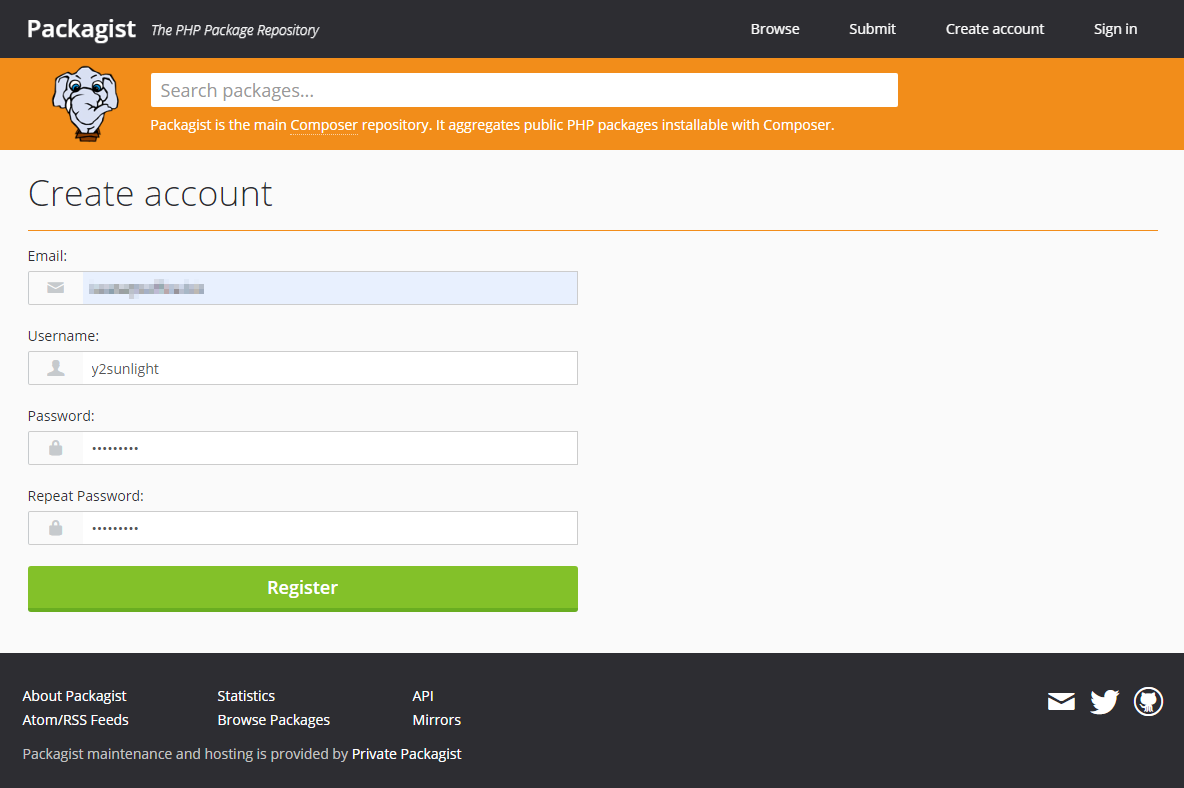Open the Sign in page
The height and width of the screenshot is (788, 1184).
tap(1115, 29)
